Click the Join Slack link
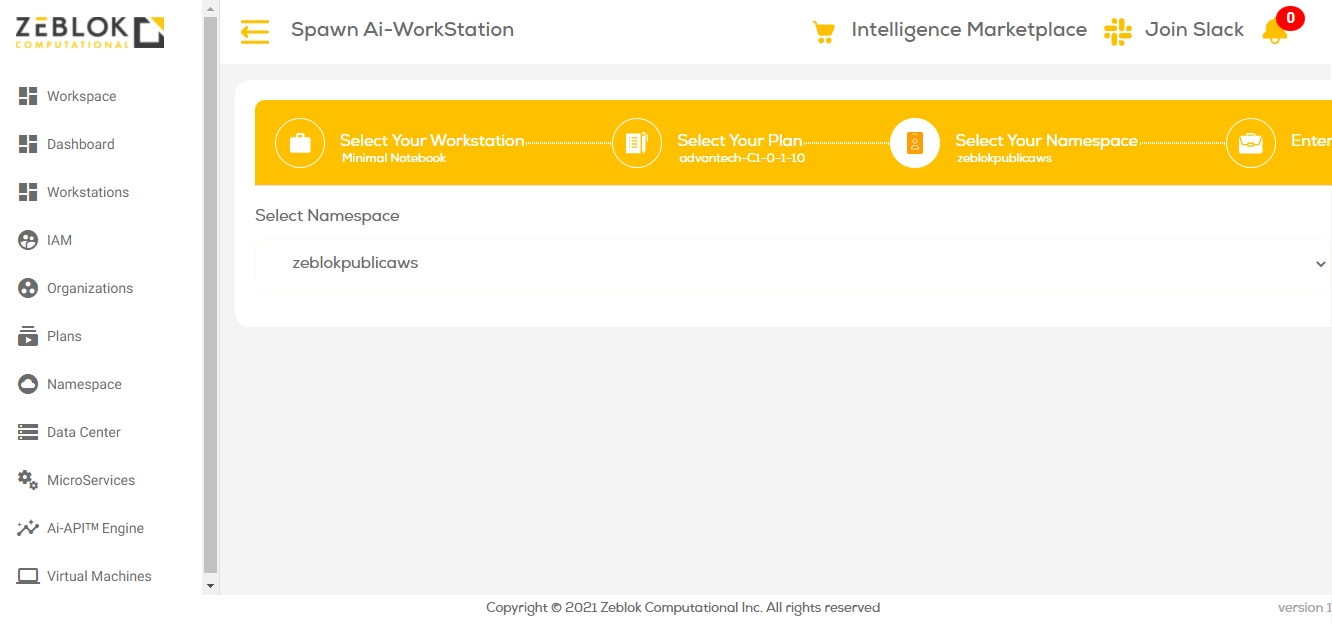This screenshot has width=1332, height=624. 1194,30
